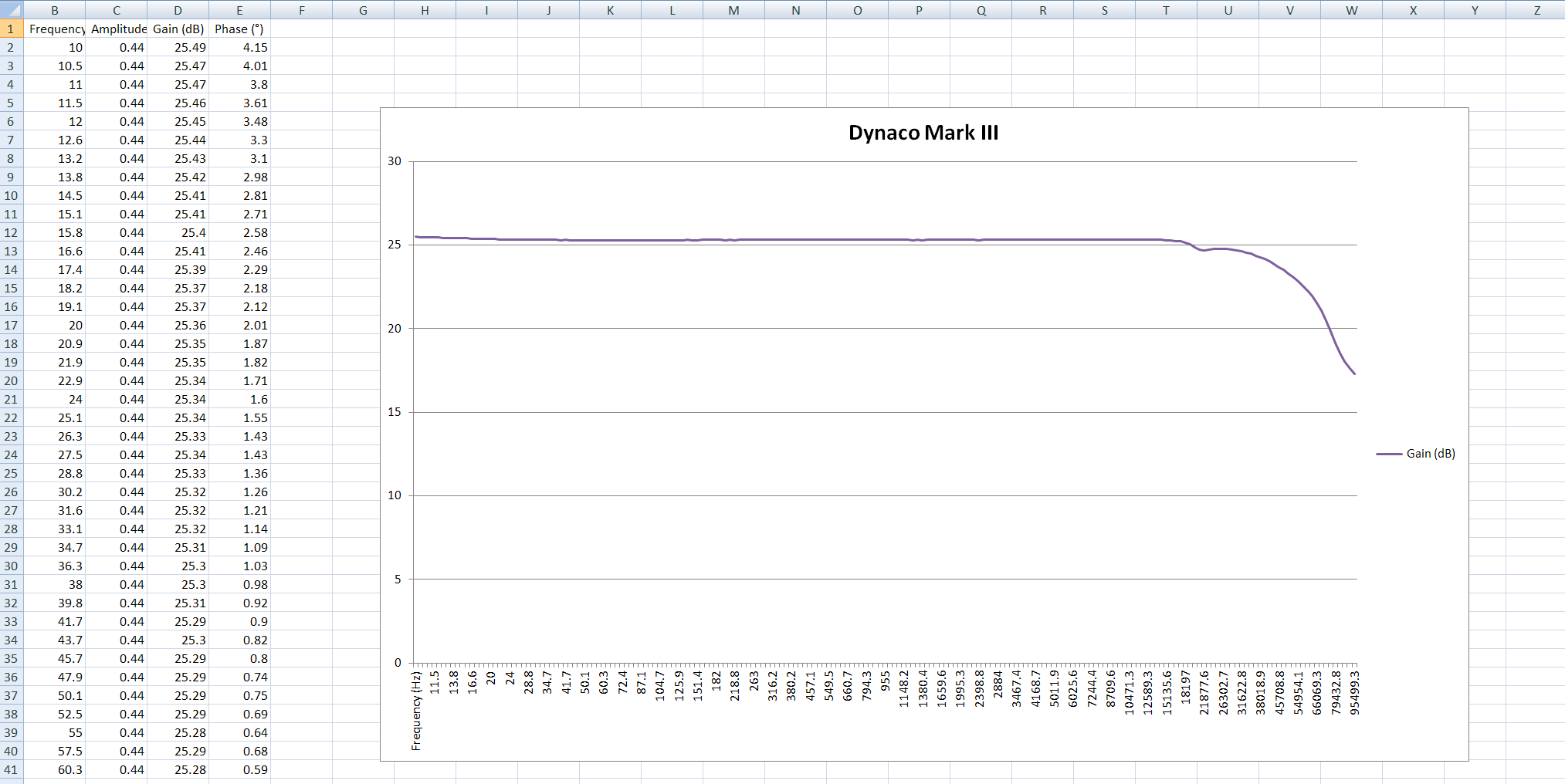The height and width of the screenshot is (784, 1565).
Task: Click frequency cell 39.8
Action: pyautogui.click(x=55, y=603)
